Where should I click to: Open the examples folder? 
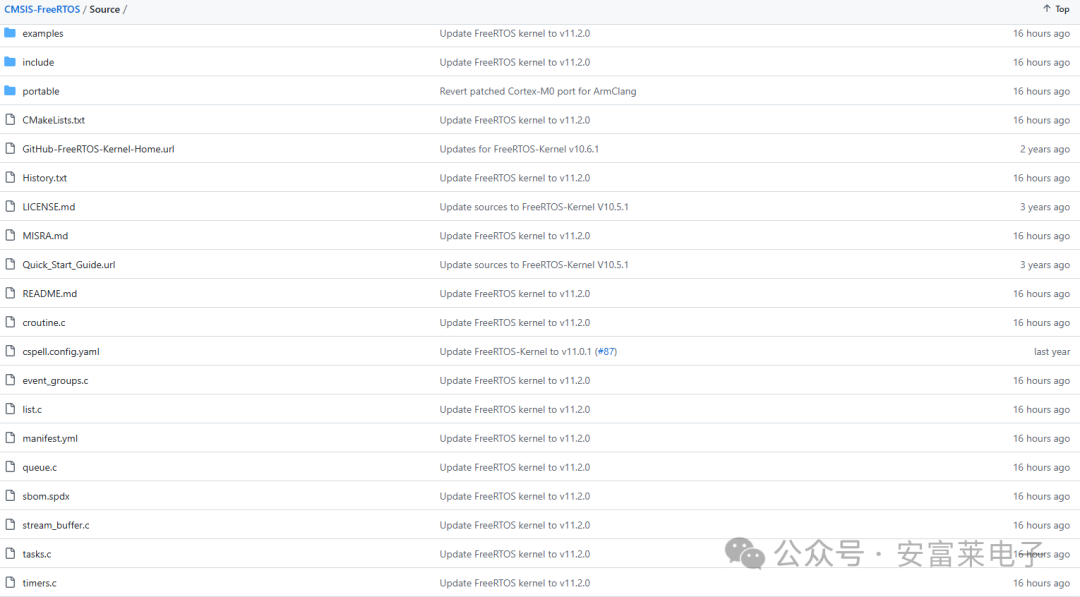pos(43,33)
